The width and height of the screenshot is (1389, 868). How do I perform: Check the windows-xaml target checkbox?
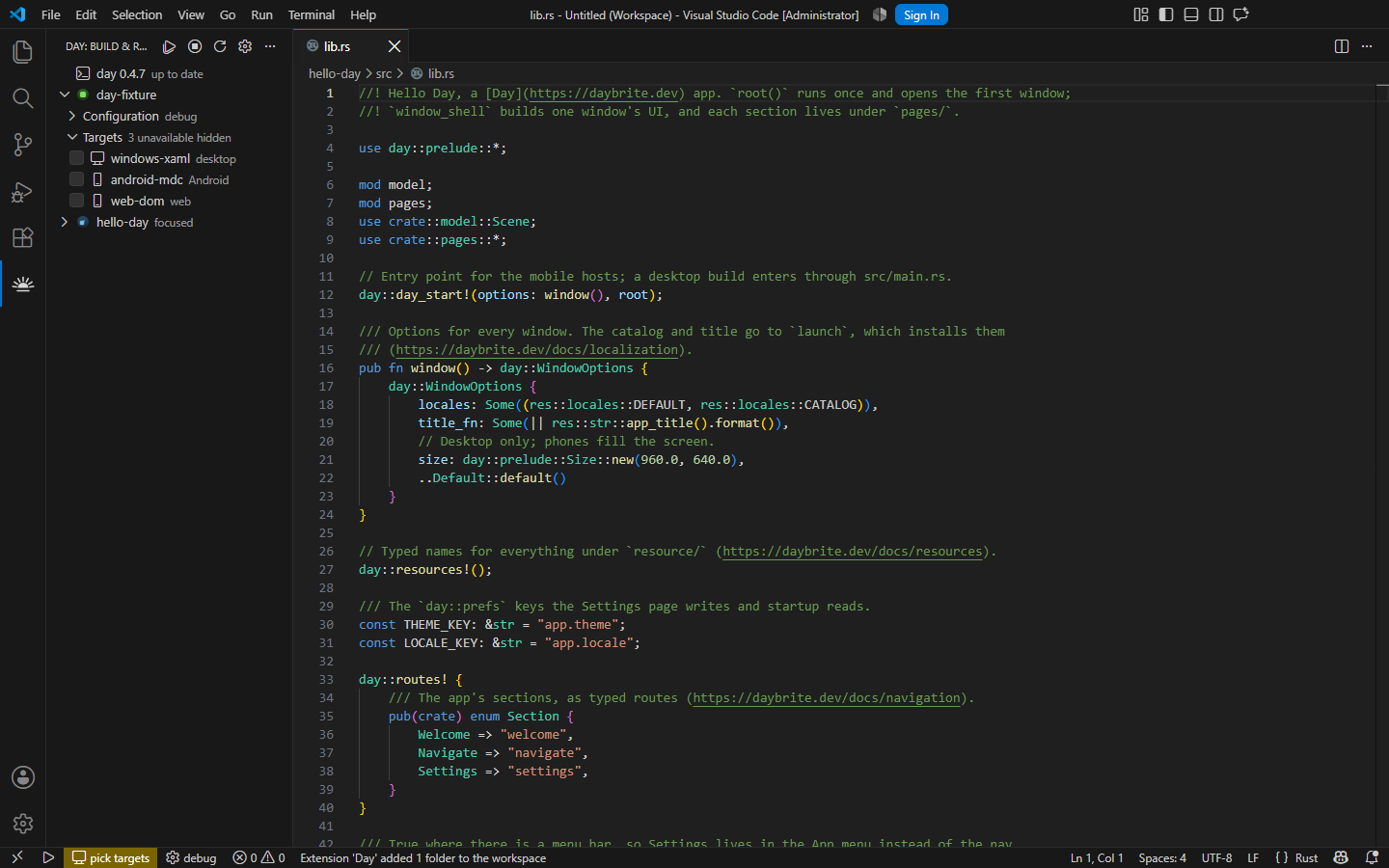point(76,158)
